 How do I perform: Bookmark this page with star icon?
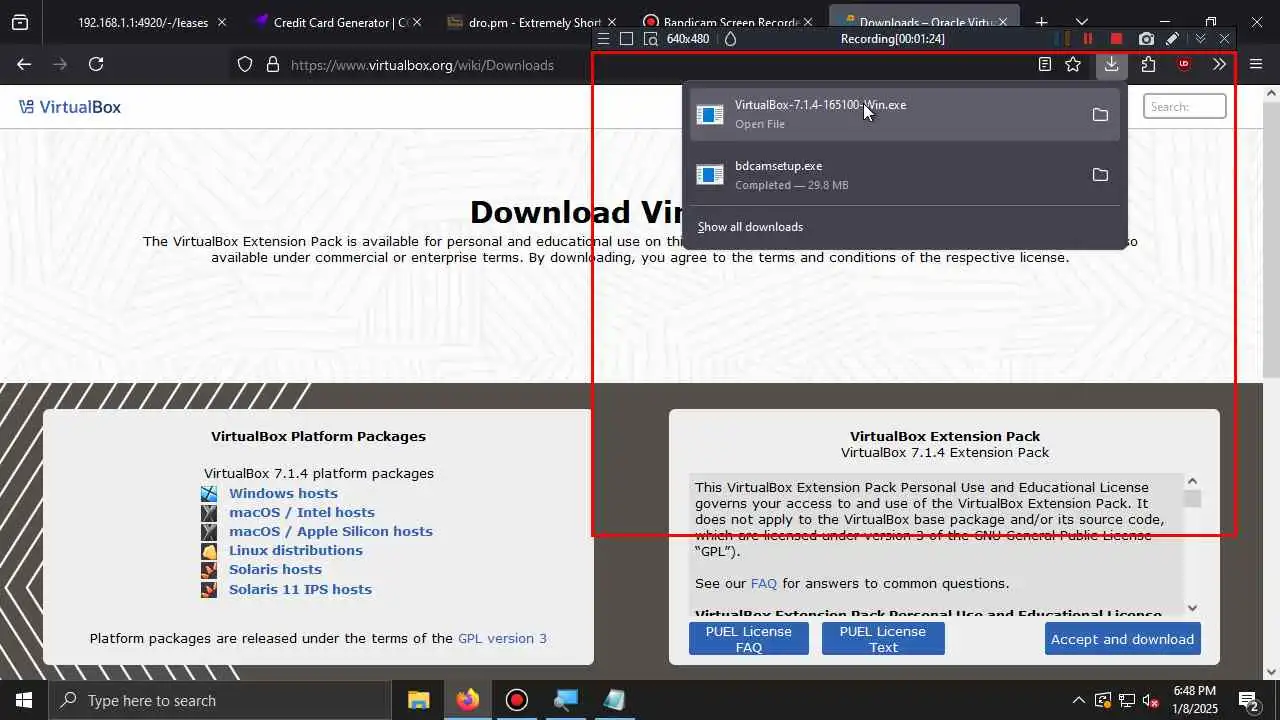point(1073,64)
